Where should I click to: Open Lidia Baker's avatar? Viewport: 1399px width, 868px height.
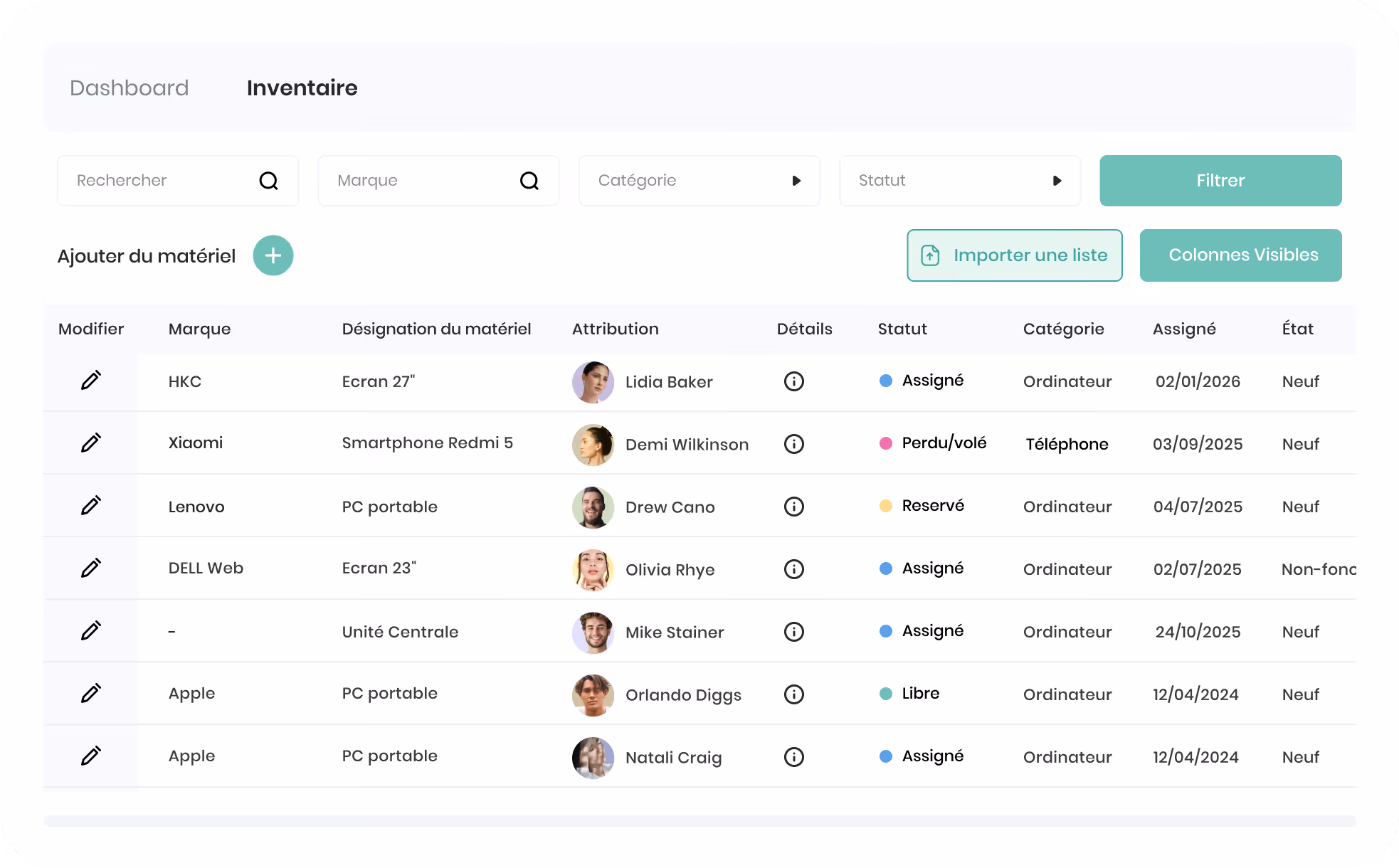tap(593, 382)
